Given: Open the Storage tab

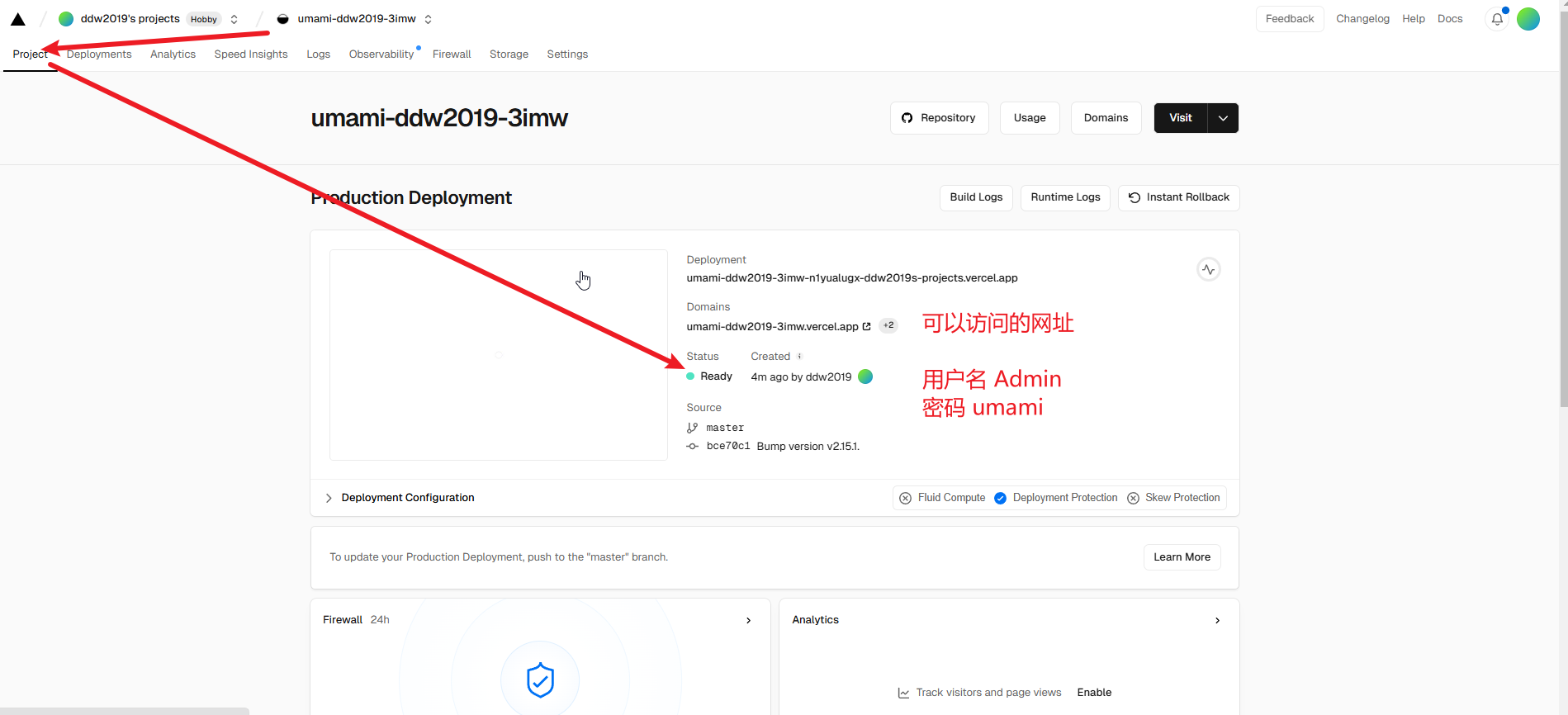Looking at the screenshot, I should point(509,54).
